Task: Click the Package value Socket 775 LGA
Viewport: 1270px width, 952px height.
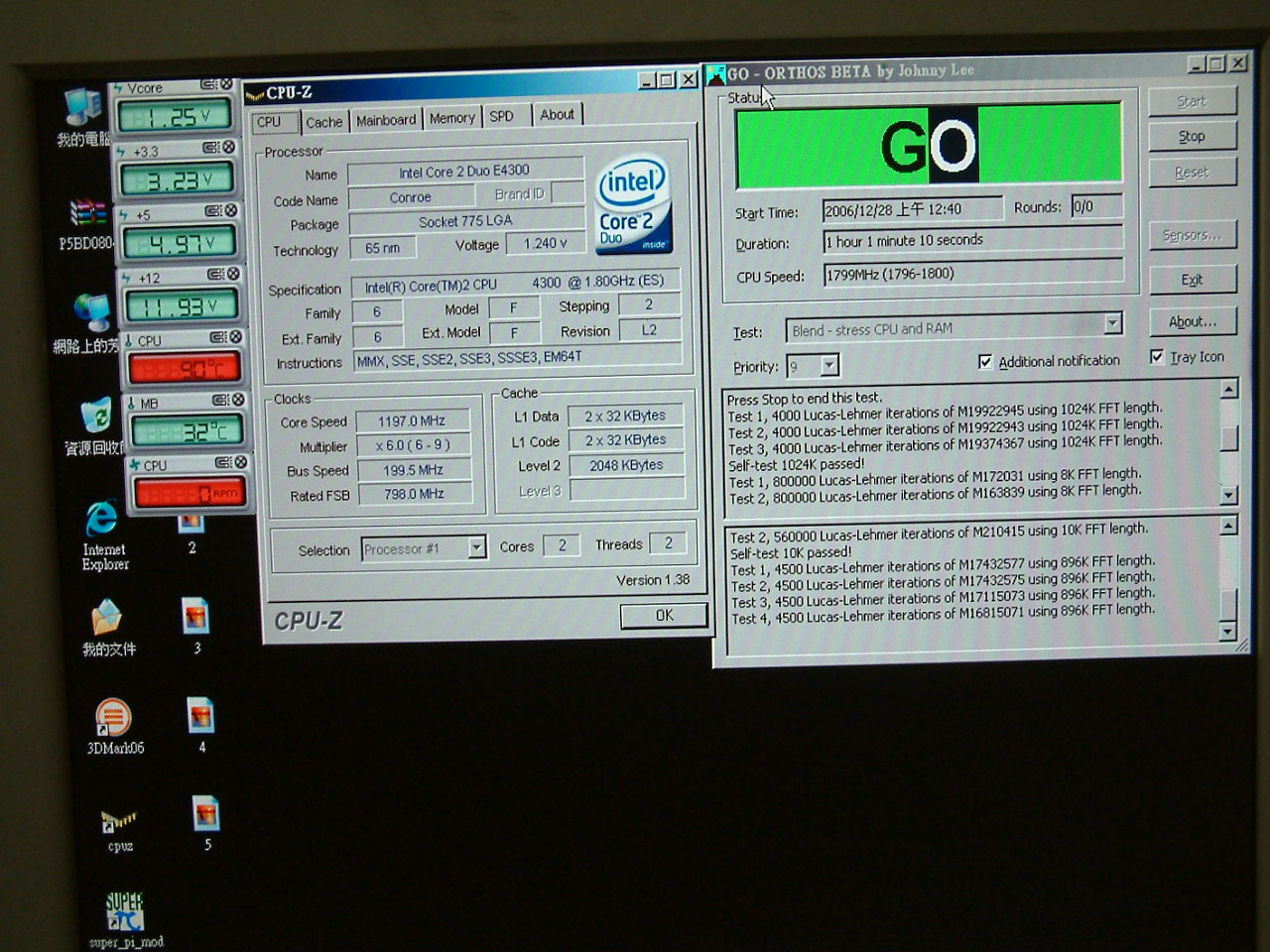Action: point(465,221)
